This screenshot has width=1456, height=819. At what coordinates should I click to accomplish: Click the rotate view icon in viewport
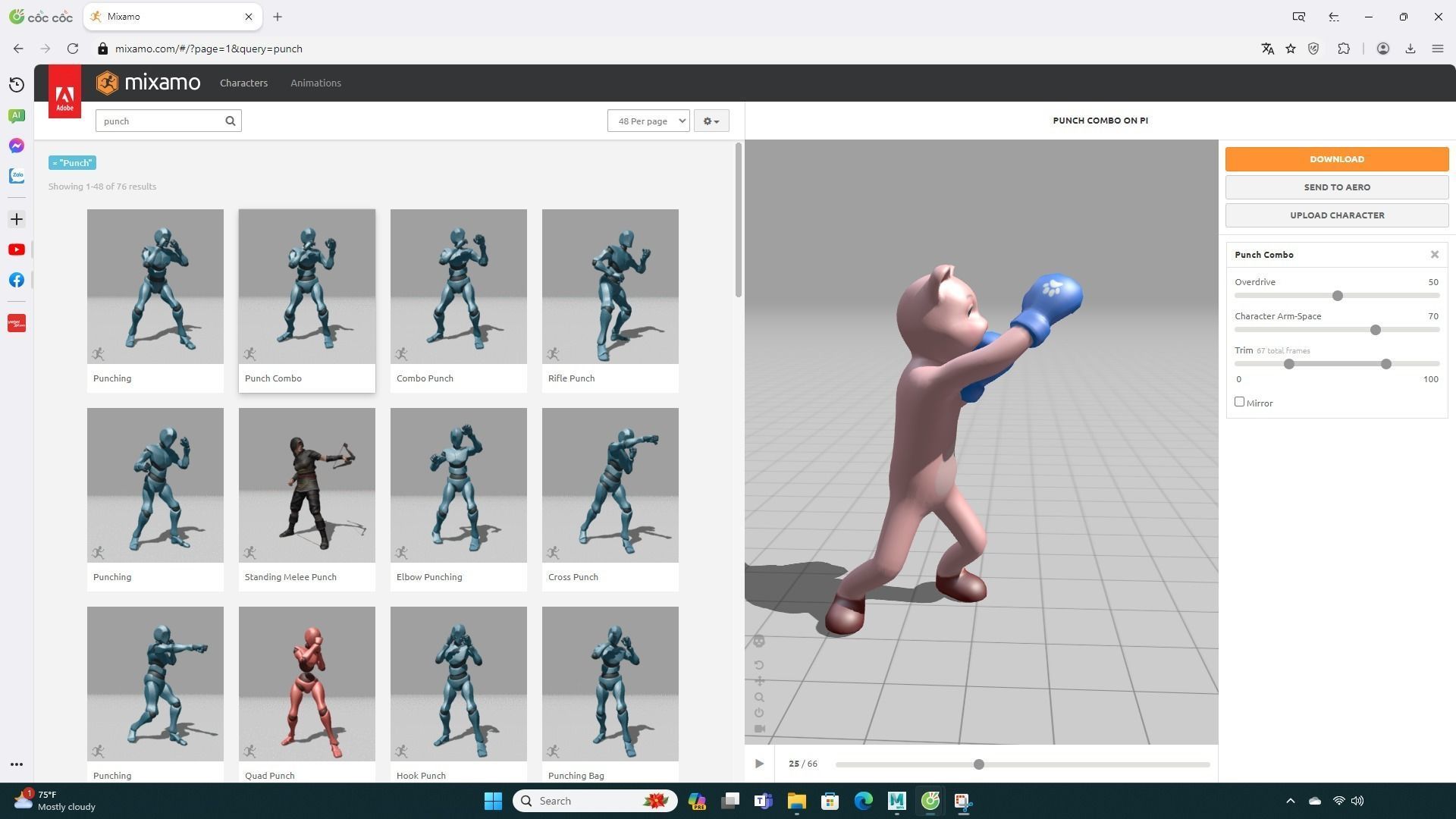759,665
